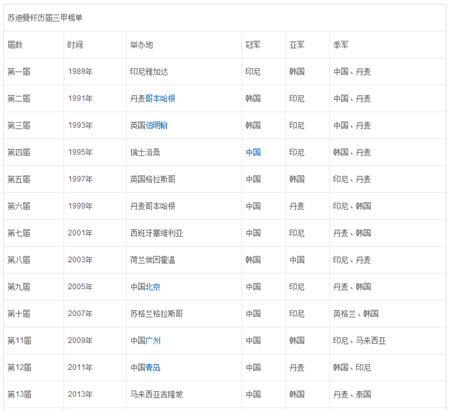Select the 举办地 column header
The height and width of the screenshot is (411, 450).
coord(142,45)
